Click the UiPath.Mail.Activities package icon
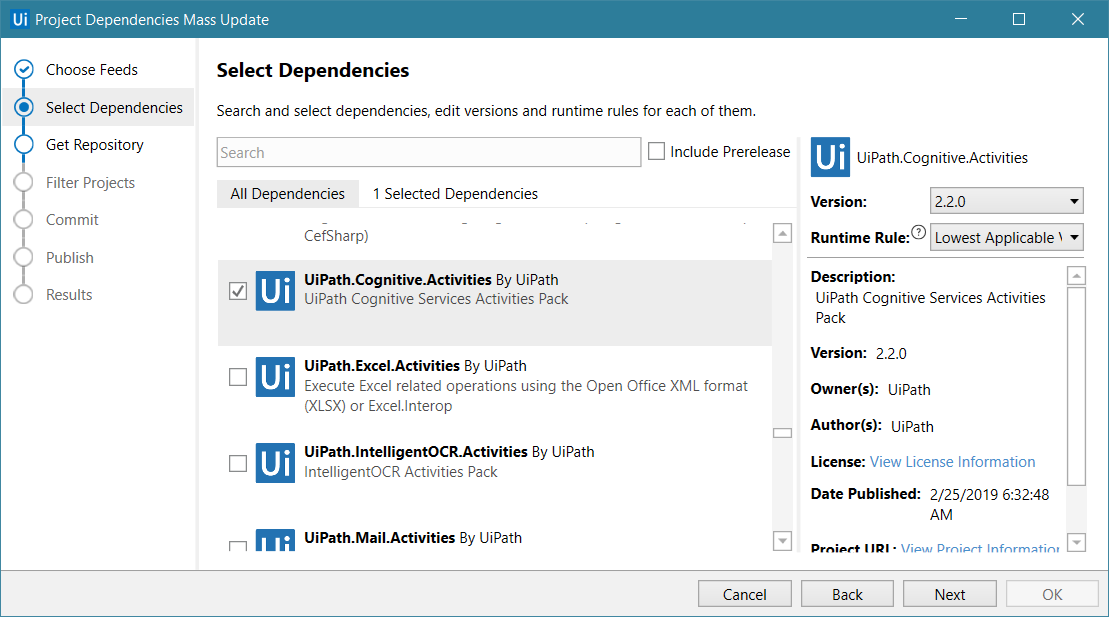 click(x=275, y=540)
